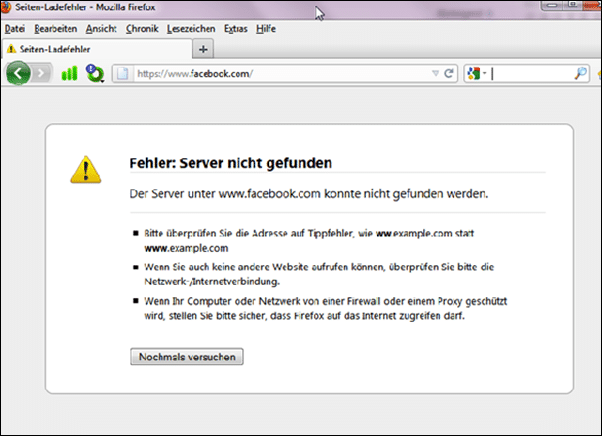Open the URL history dropdown arrow
This screenshot has width=602, height=436.
point(435,73)
